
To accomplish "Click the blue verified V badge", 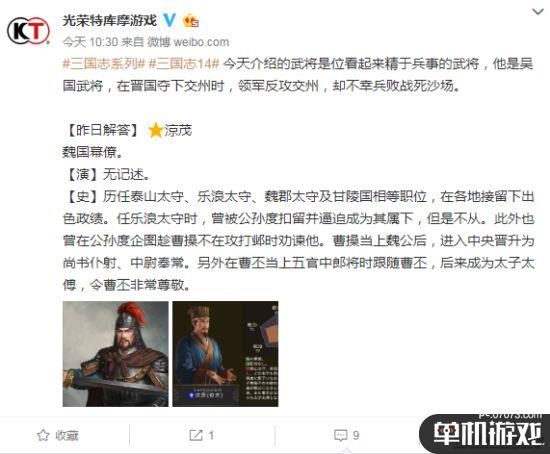I will [x=170, y=20].
